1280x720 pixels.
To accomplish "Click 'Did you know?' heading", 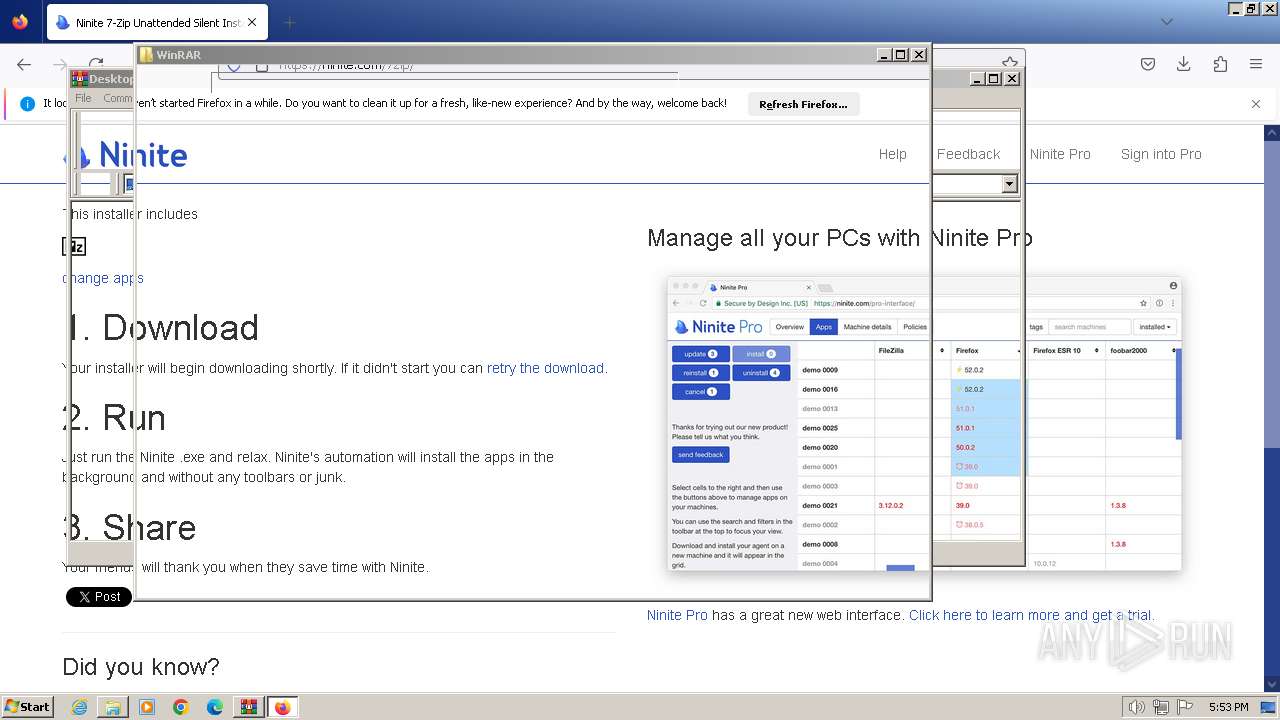I will 141,667.
